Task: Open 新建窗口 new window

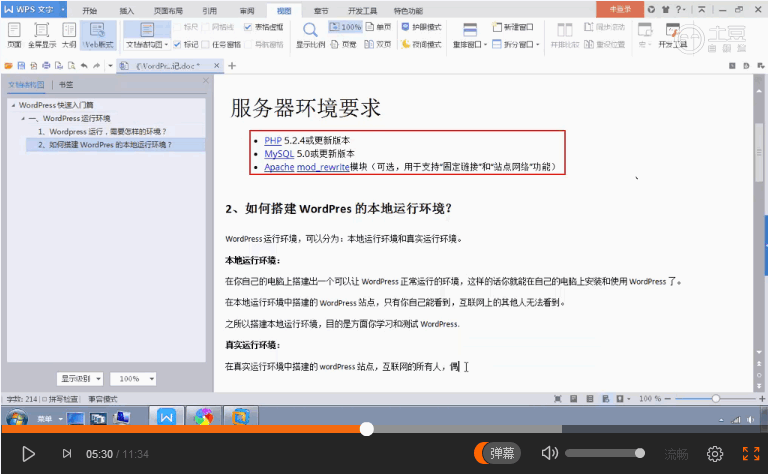Action: pyautogui.click(x=513, y=27)
